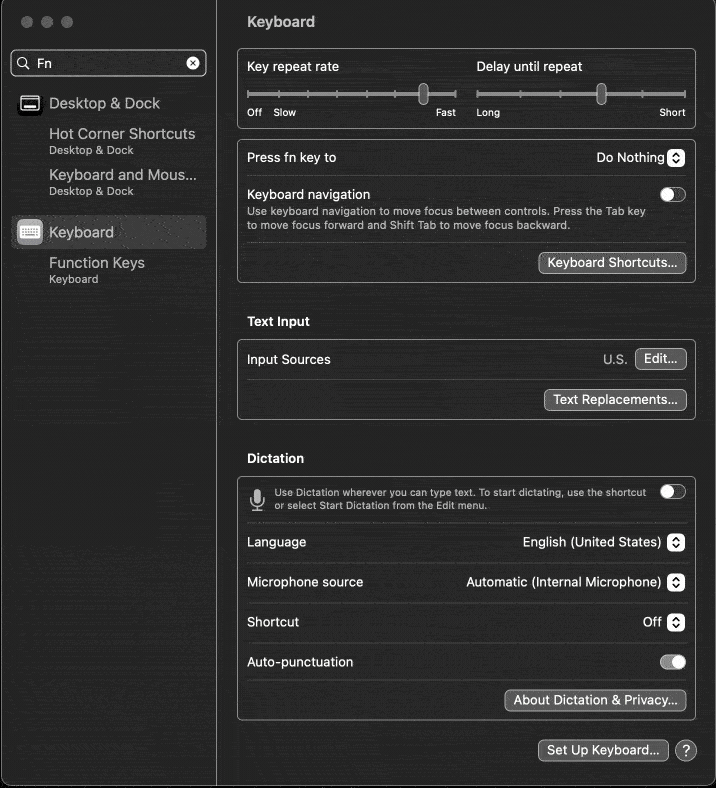The height and width of the screenshot is (788, 716).
Task: Click Edit for Input Sources
Action: [660, 359]
